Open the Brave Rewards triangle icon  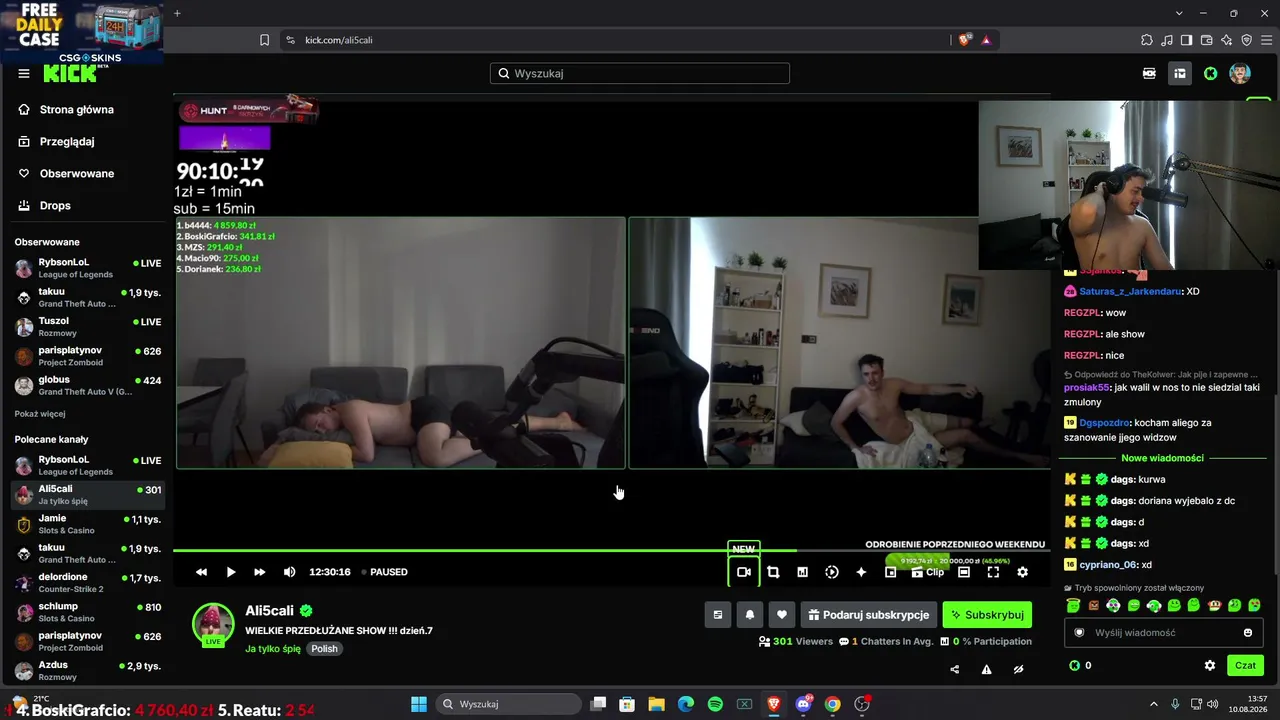(986, 40)
